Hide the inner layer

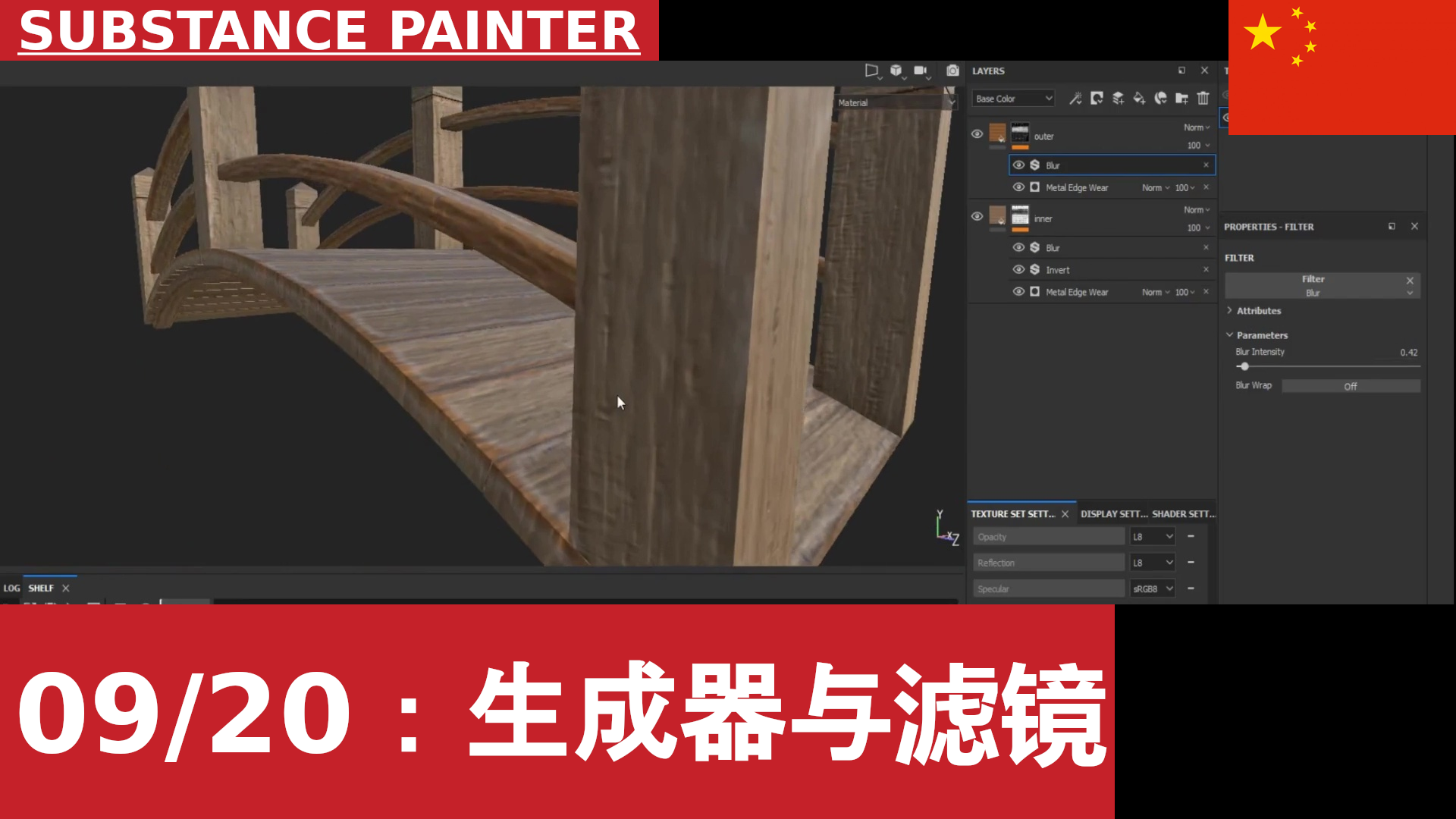pyautogui.click(x=977, y=217)
